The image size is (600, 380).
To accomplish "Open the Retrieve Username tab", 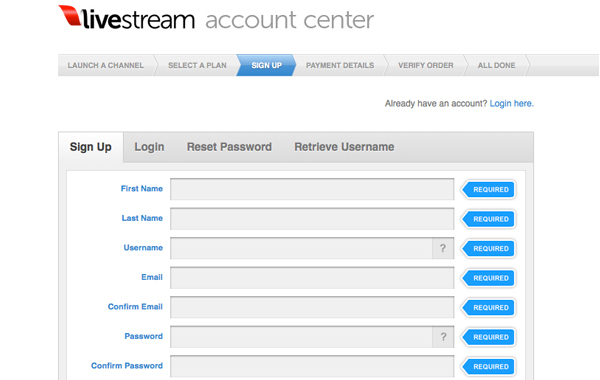I will tap(344, 147).
